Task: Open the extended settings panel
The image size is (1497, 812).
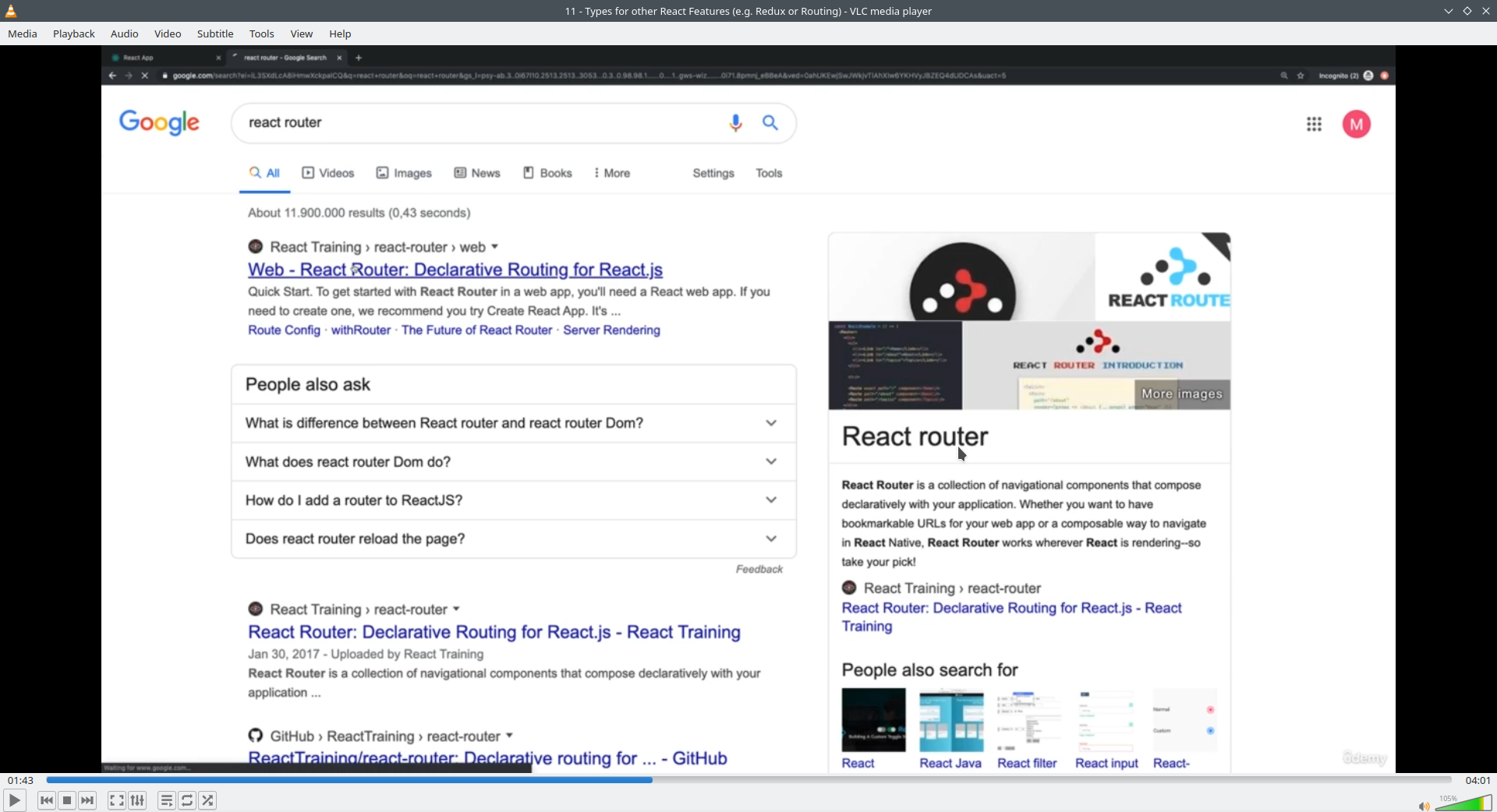Action: tap(138, 800)
